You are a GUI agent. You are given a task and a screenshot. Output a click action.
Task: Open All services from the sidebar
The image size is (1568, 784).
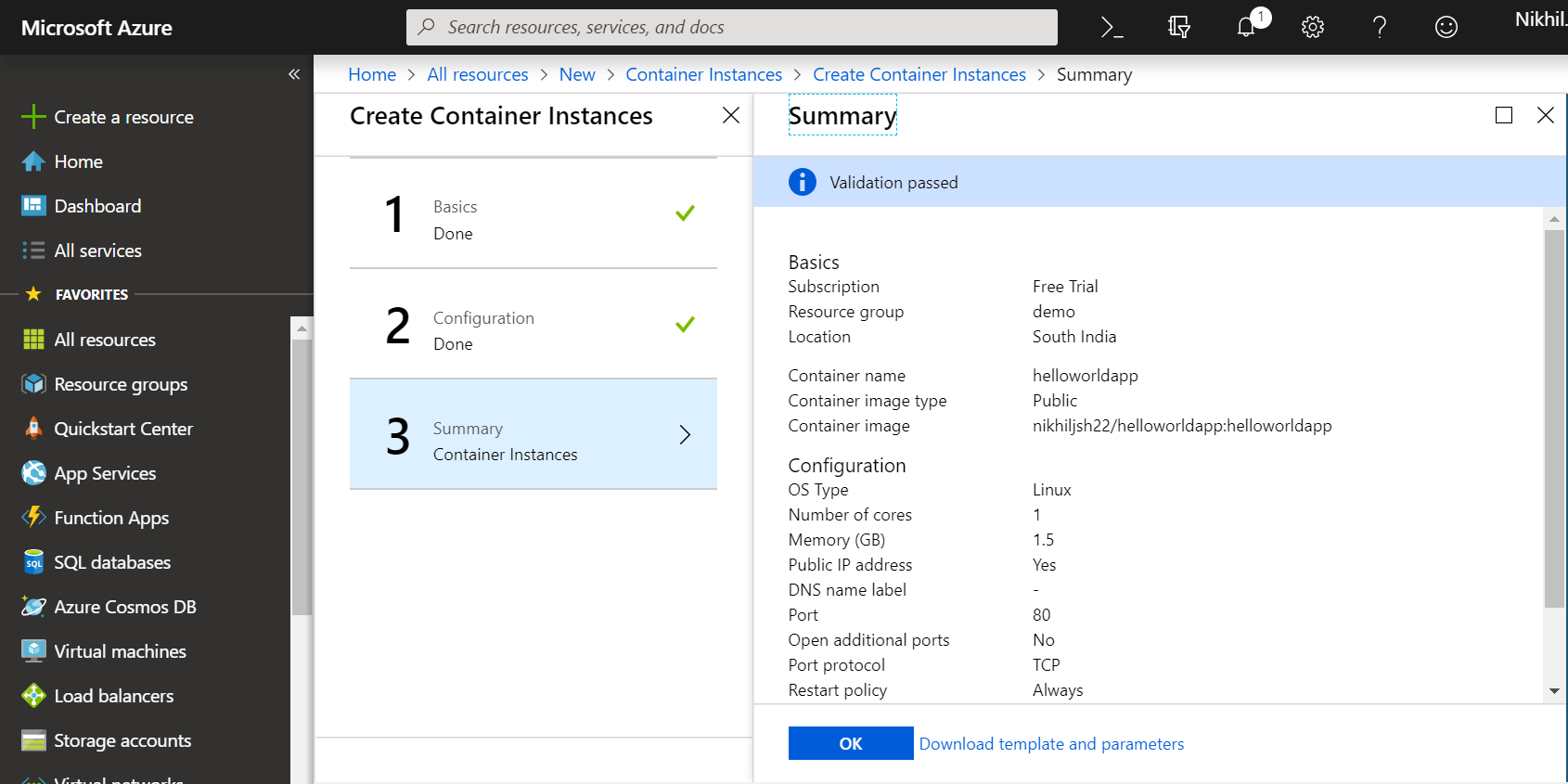click(x=97, y=251)
